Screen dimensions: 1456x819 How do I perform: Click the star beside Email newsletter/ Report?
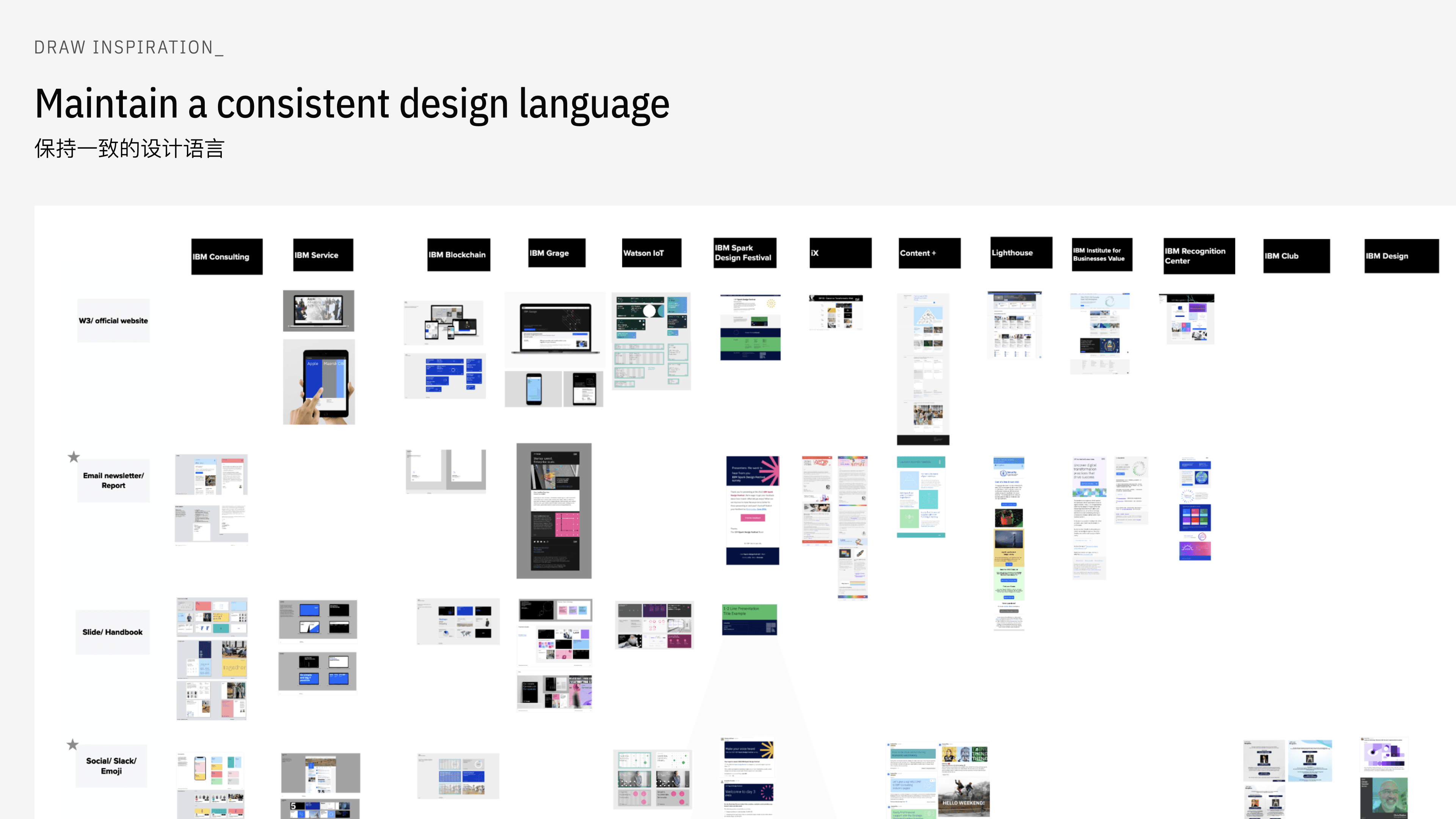click(x=74, y=457)
